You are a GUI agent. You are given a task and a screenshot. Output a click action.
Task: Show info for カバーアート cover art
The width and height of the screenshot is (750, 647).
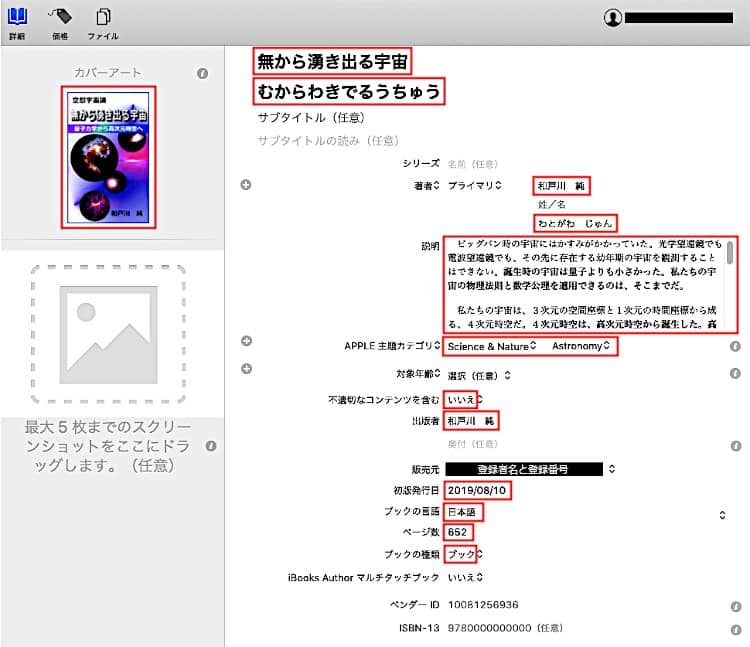[x=202, y=73]
